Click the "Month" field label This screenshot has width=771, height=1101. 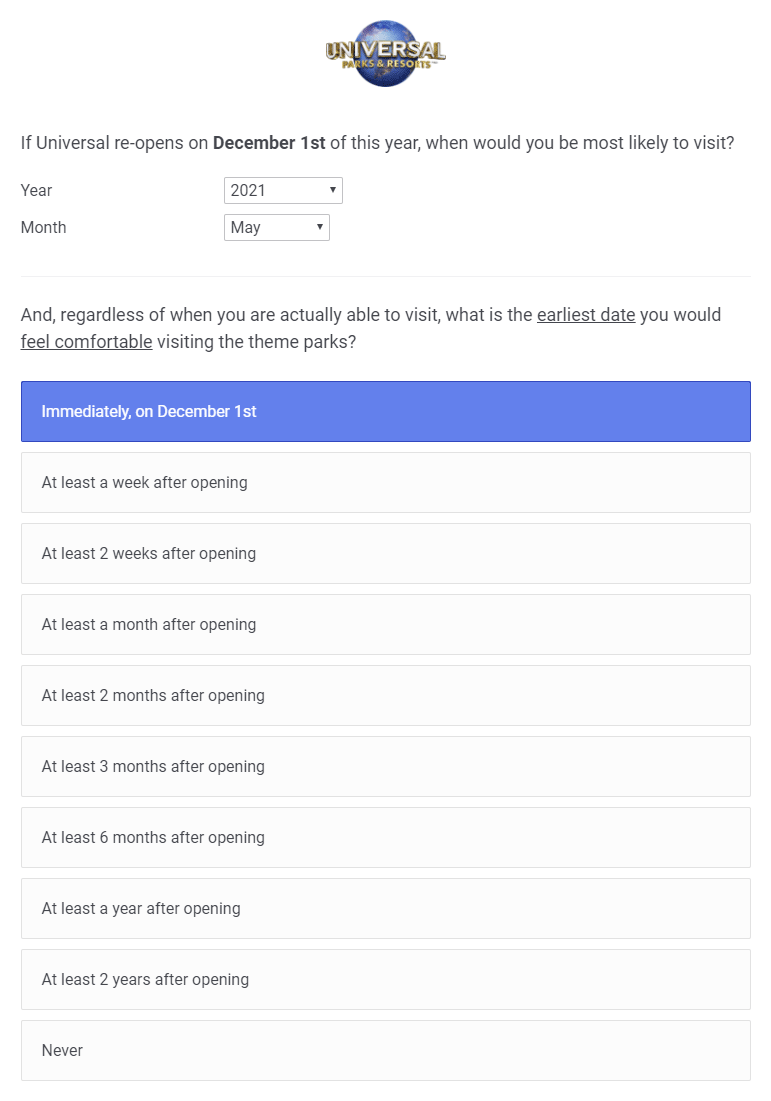tap(44, 227)
